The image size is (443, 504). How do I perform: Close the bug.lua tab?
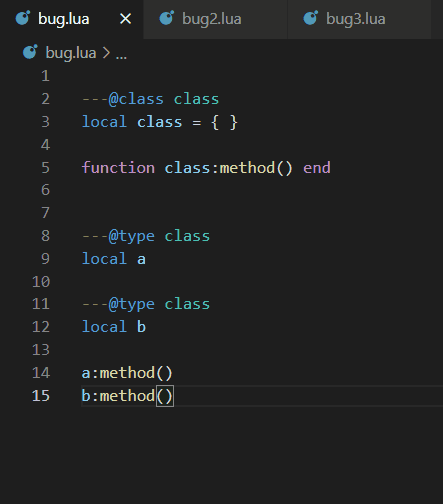[x=125, y=19]
